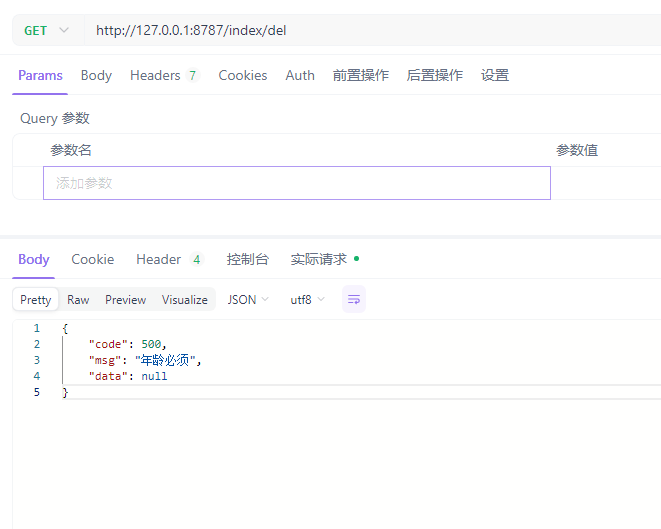Open the GET method dropdown
This screenshot has height=529, width=661.
pyautogui.click(x=46, y=30)
